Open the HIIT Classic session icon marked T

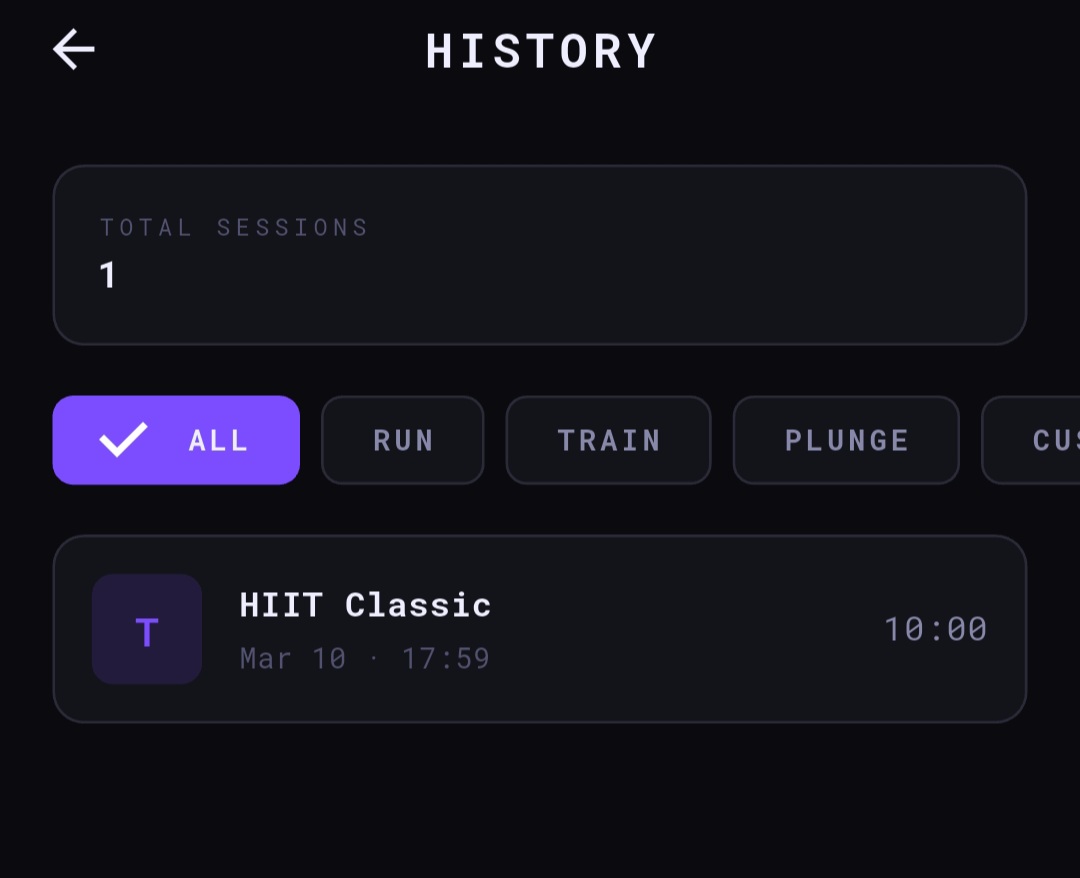point(146,629)
